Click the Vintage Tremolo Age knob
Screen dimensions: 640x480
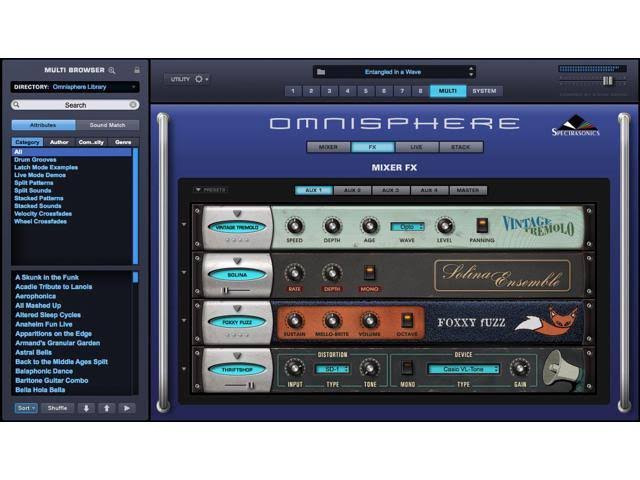[369, 226]
